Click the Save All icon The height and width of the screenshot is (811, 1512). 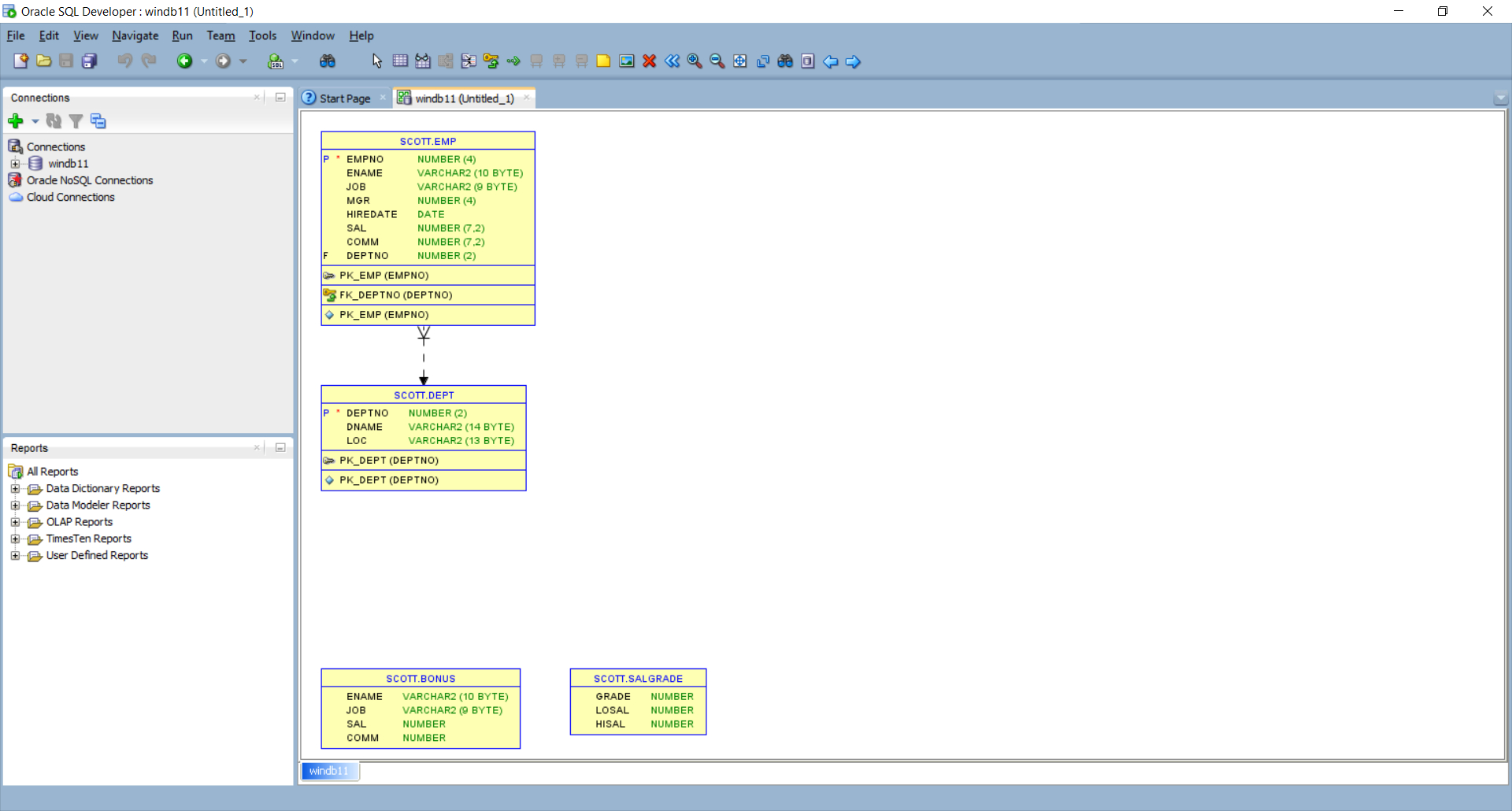click(89, 61)
